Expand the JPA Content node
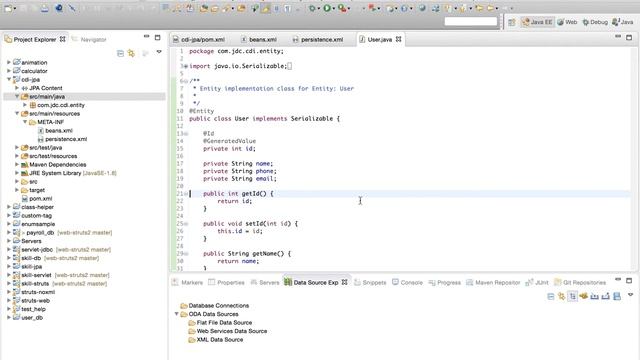This screenshot has width=640, height=360. 17,88
